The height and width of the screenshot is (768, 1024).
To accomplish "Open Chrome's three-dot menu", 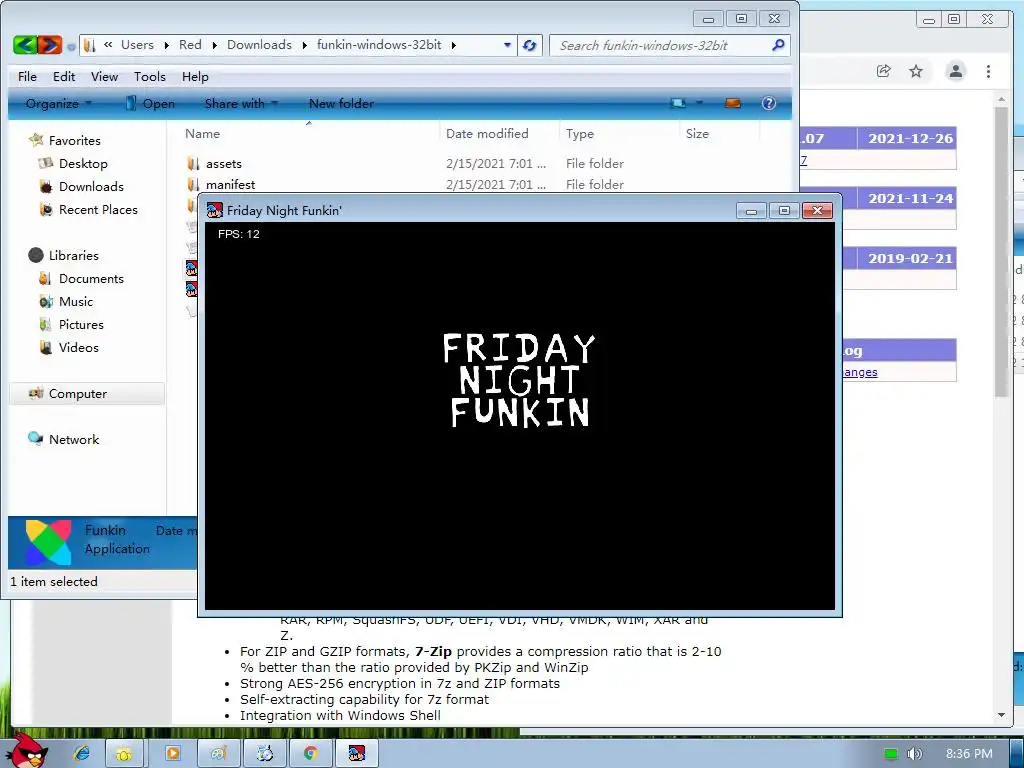I will click(x=988, y=71).
